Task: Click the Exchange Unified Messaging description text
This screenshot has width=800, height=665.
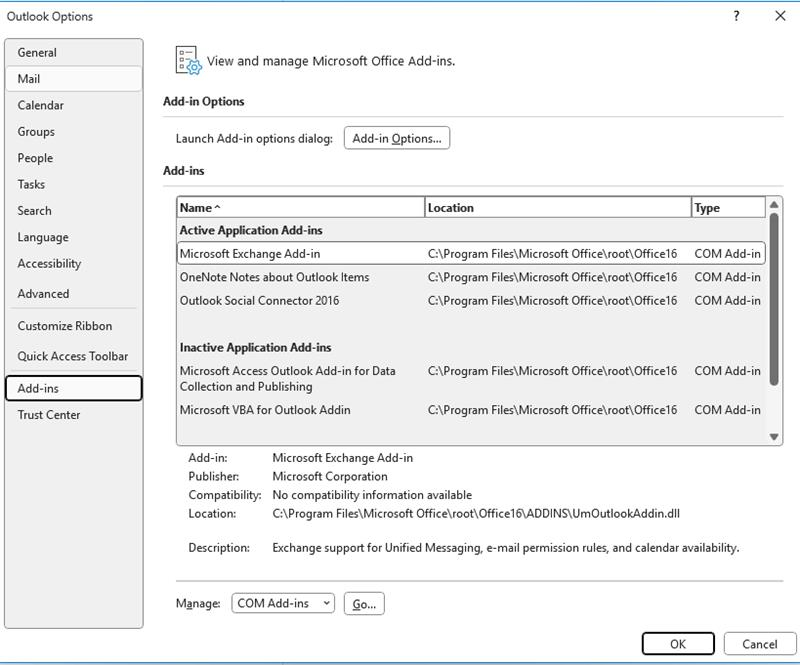Action: click(506, 548)
